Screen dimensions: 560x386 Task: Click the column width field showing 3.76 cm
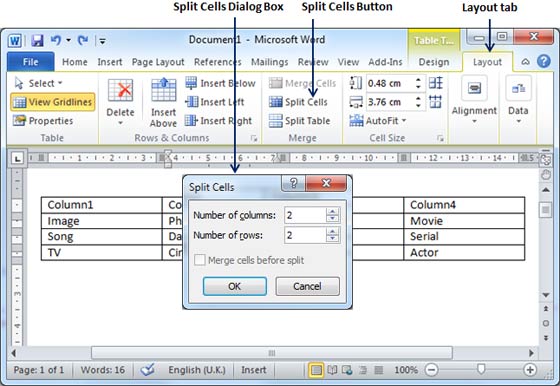click(x=390, y=102)
